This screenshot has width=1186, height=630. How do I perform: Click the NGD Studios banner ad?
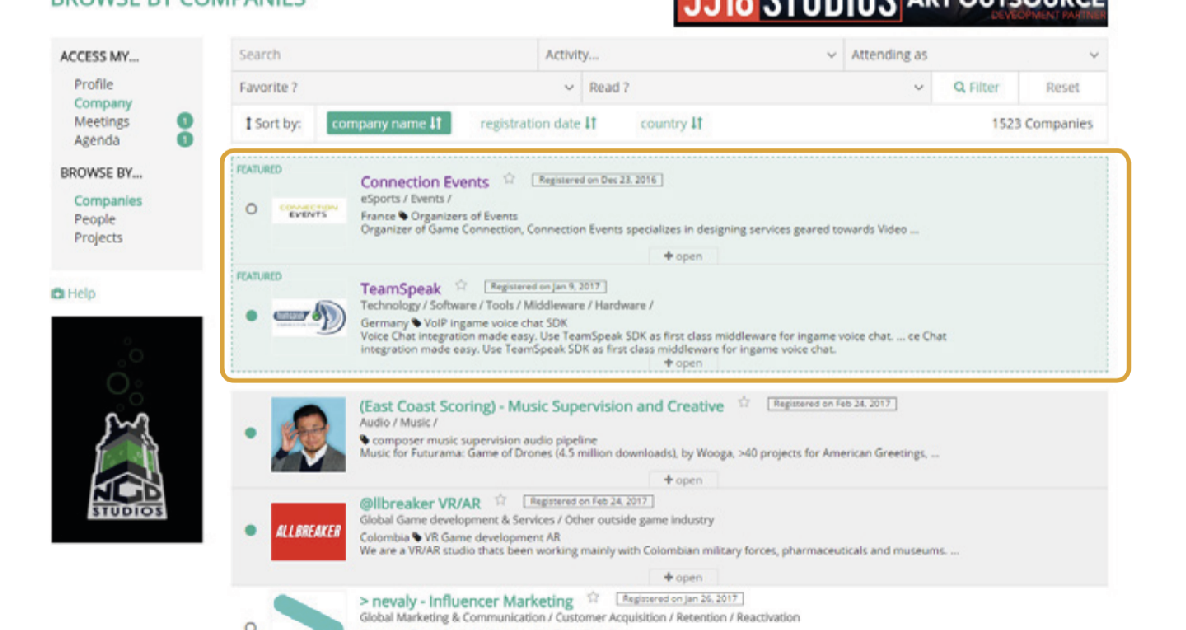[x=127, y=430]
